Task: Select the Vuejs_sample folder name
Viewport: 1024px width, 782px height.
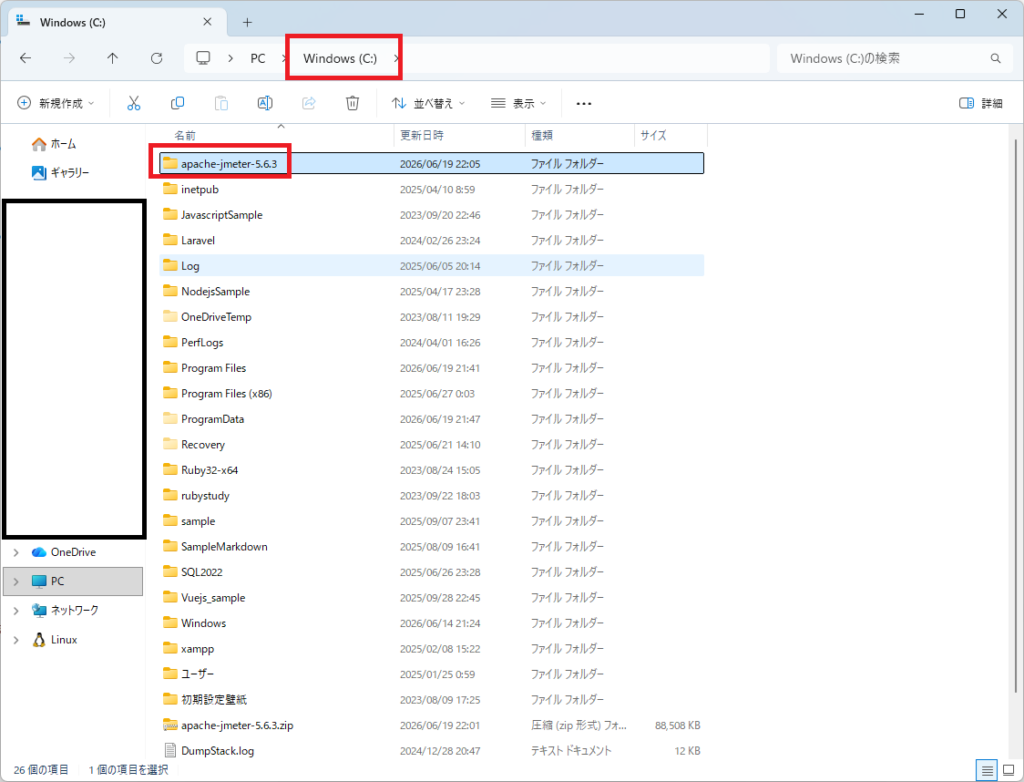Action: click(x=213, y=598)
